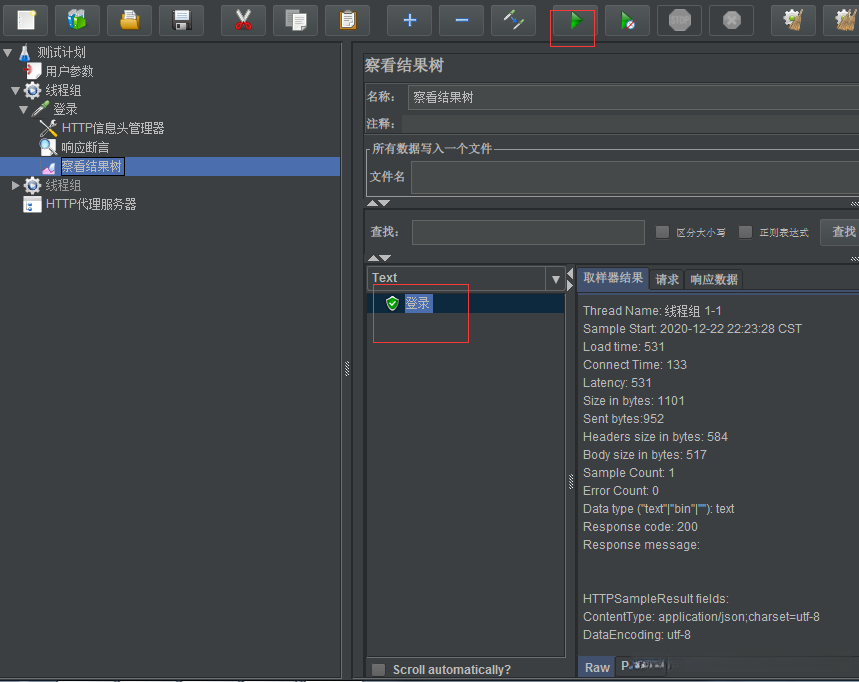Select the second 线程组 gear icon

coord(32,185)
